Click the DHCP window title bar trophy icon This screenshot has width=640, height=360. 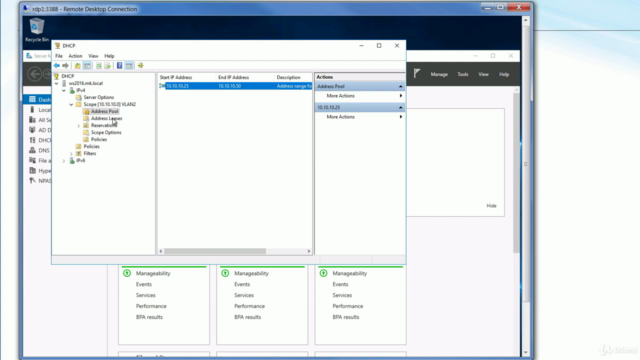(58, 46)
